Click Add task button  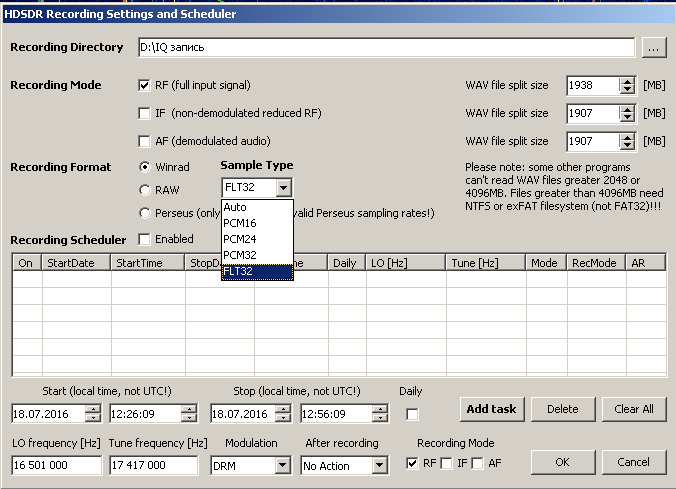pyautogui.click(x=491, y=409)
